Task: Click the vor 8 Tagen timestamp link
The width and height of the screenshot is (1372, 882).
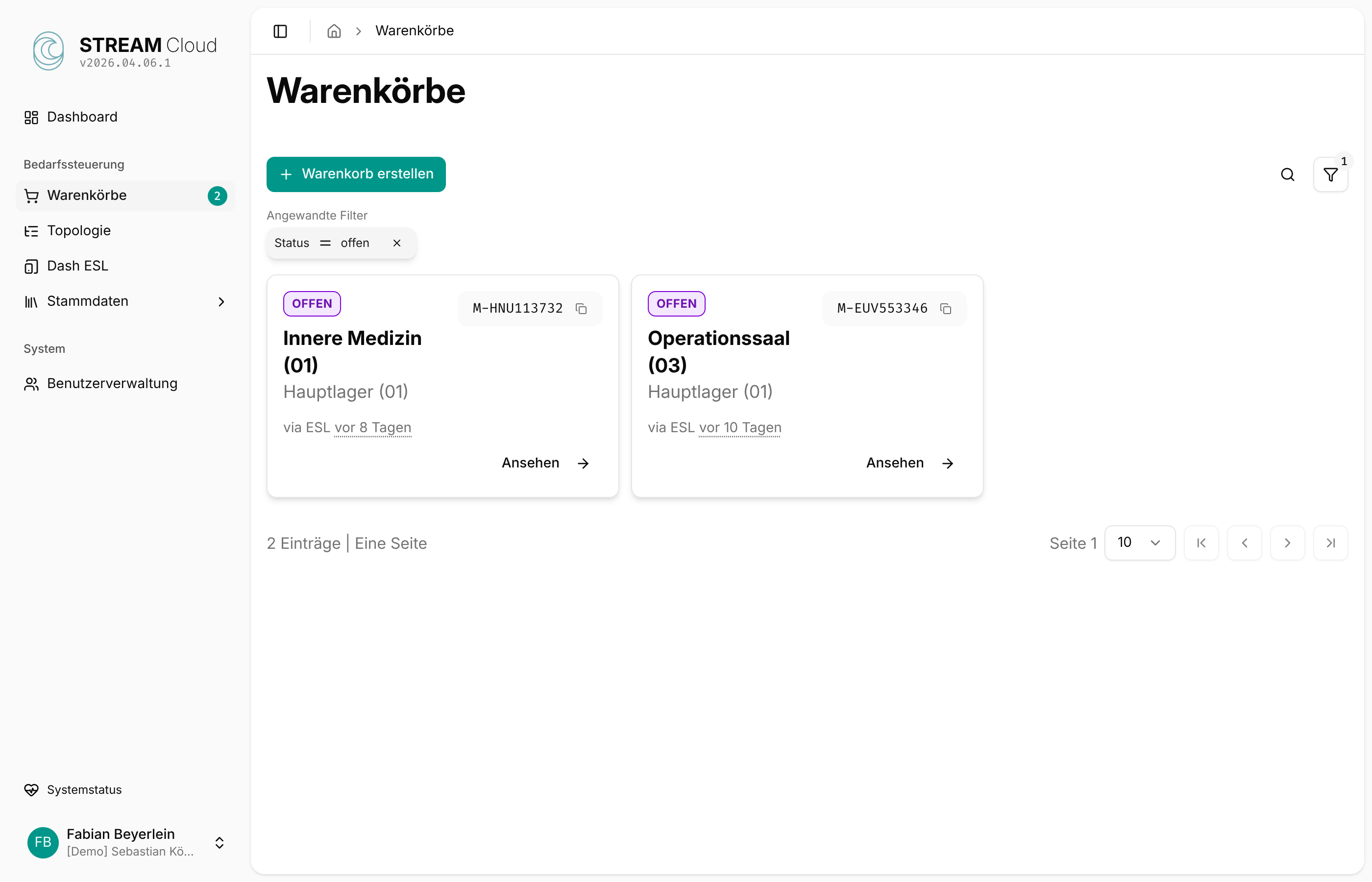Action: [x=372, y=428]
